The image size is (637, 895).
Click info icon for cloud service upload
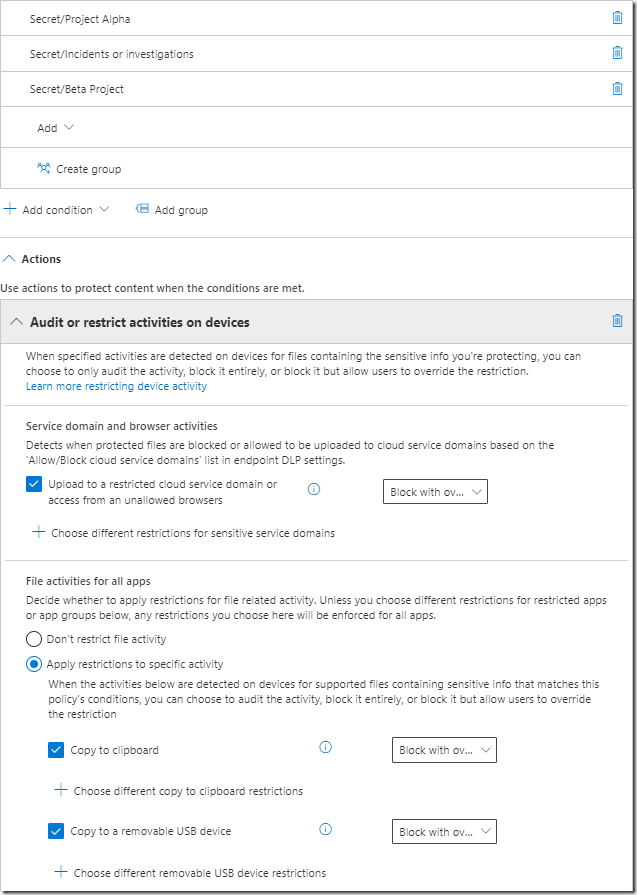314,489
